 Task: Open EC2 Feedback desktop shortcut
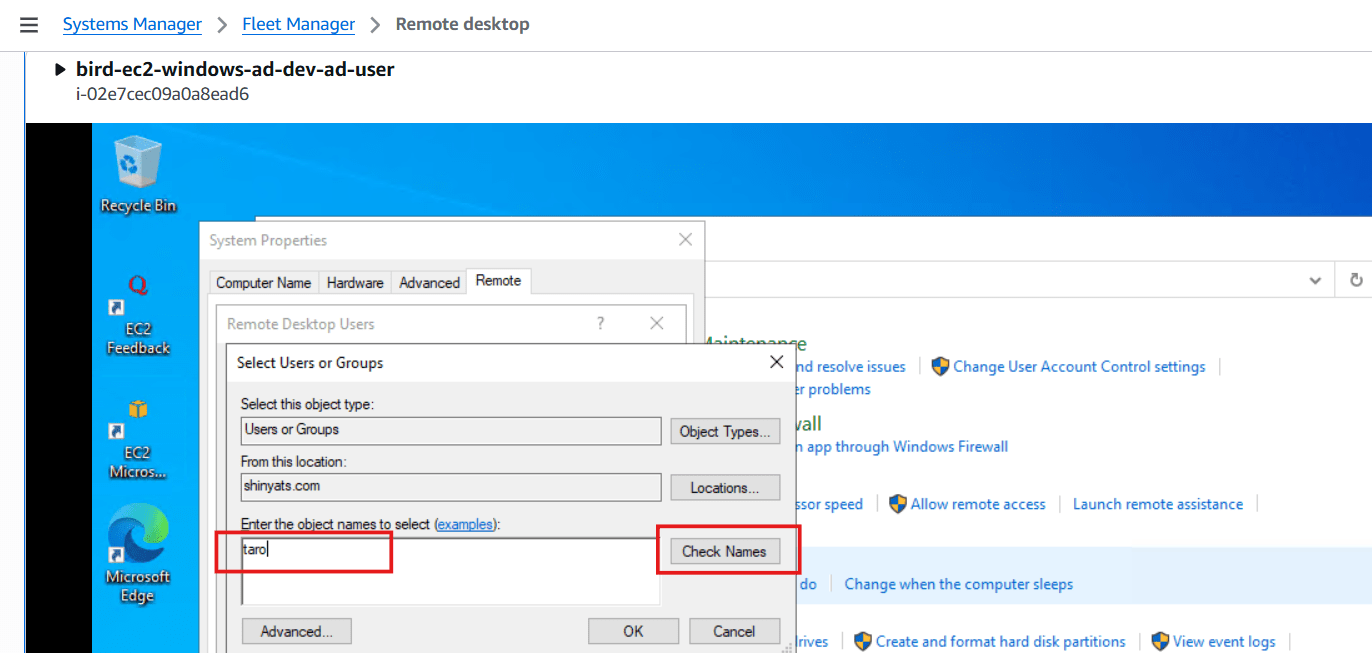point(138,315)
